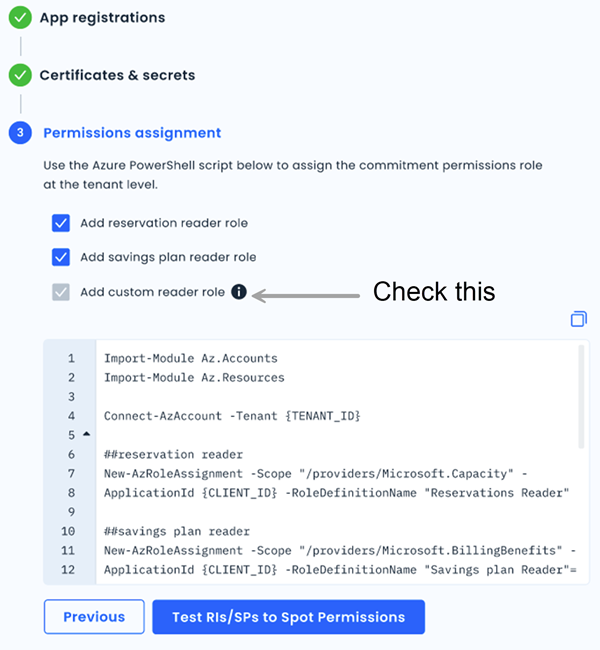Check the Add custom reader role checkbox
Screen dimensions: 600x650
coord(61,292)
